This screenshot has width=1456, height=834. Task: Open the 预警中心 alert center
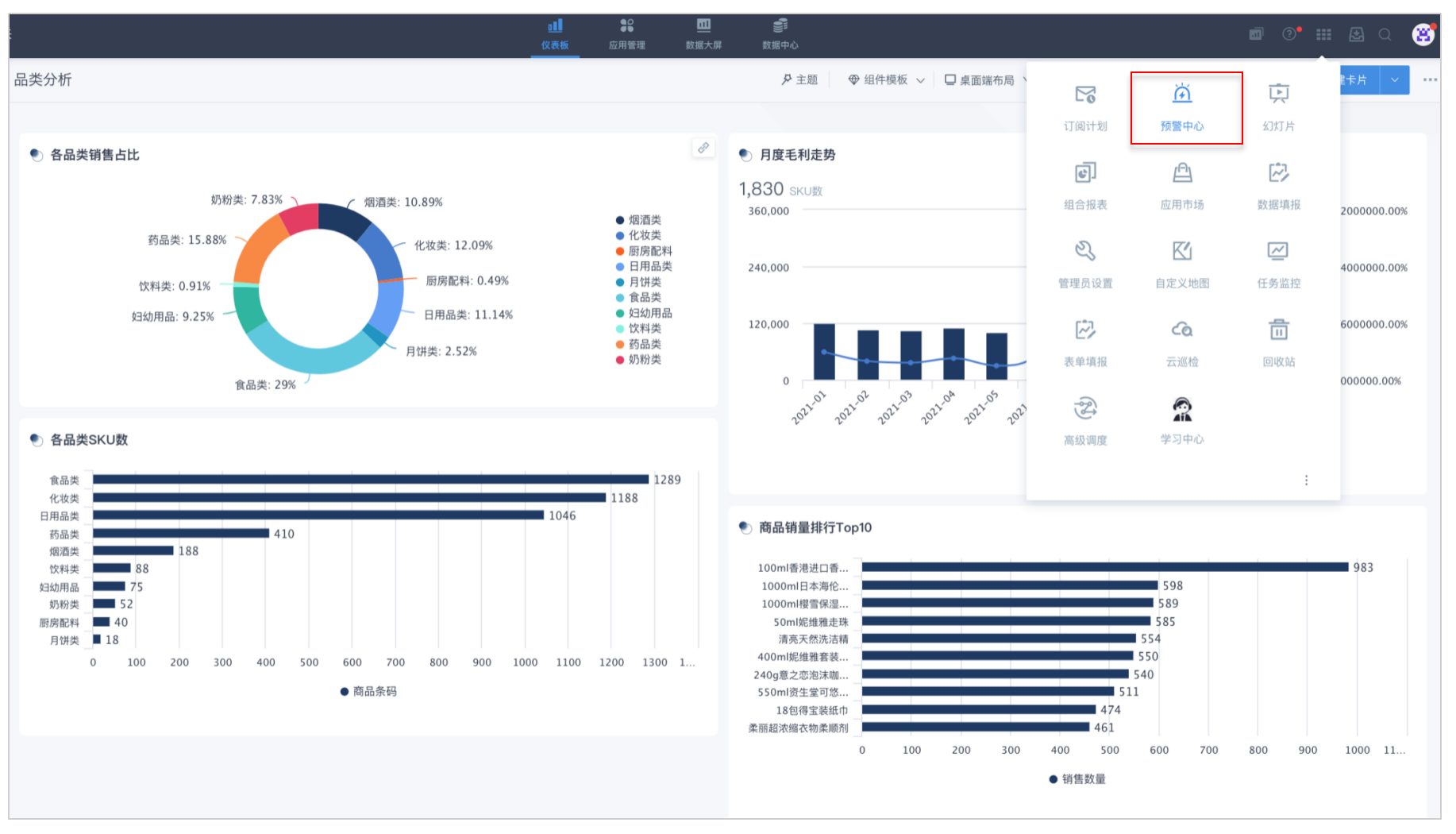tap(1181, 107)
